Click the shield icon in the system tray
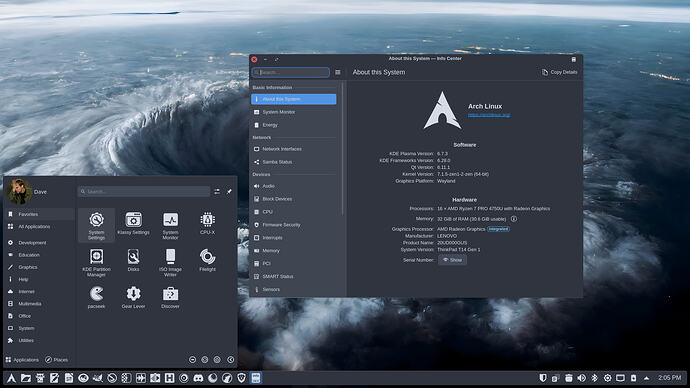Screen dimensions: 690x388 click(543, 378)
